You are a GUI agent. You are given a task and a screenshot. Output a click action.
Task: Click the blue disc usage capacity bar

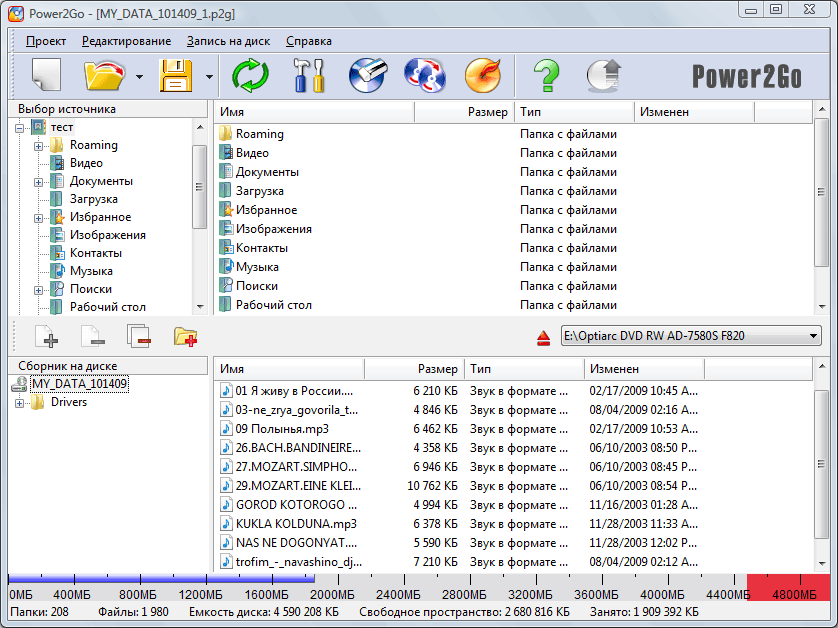click(161, 578)
